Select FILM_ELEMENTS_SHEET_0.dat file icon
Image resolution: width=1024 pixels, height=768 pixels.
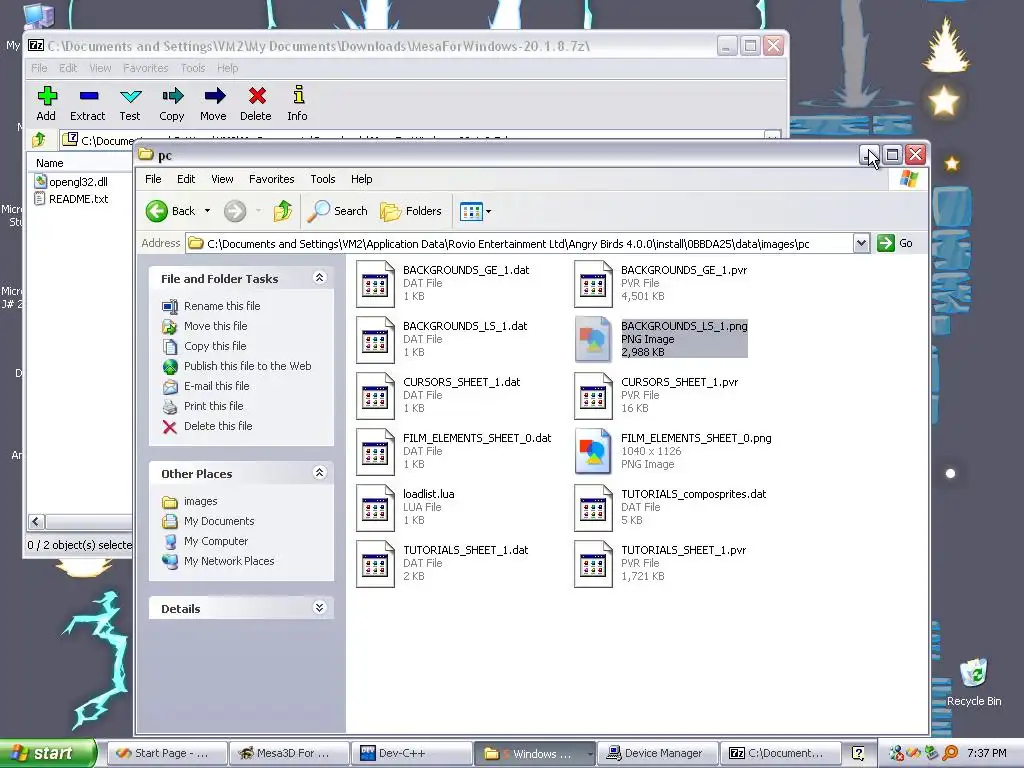[x=376, y=452]
